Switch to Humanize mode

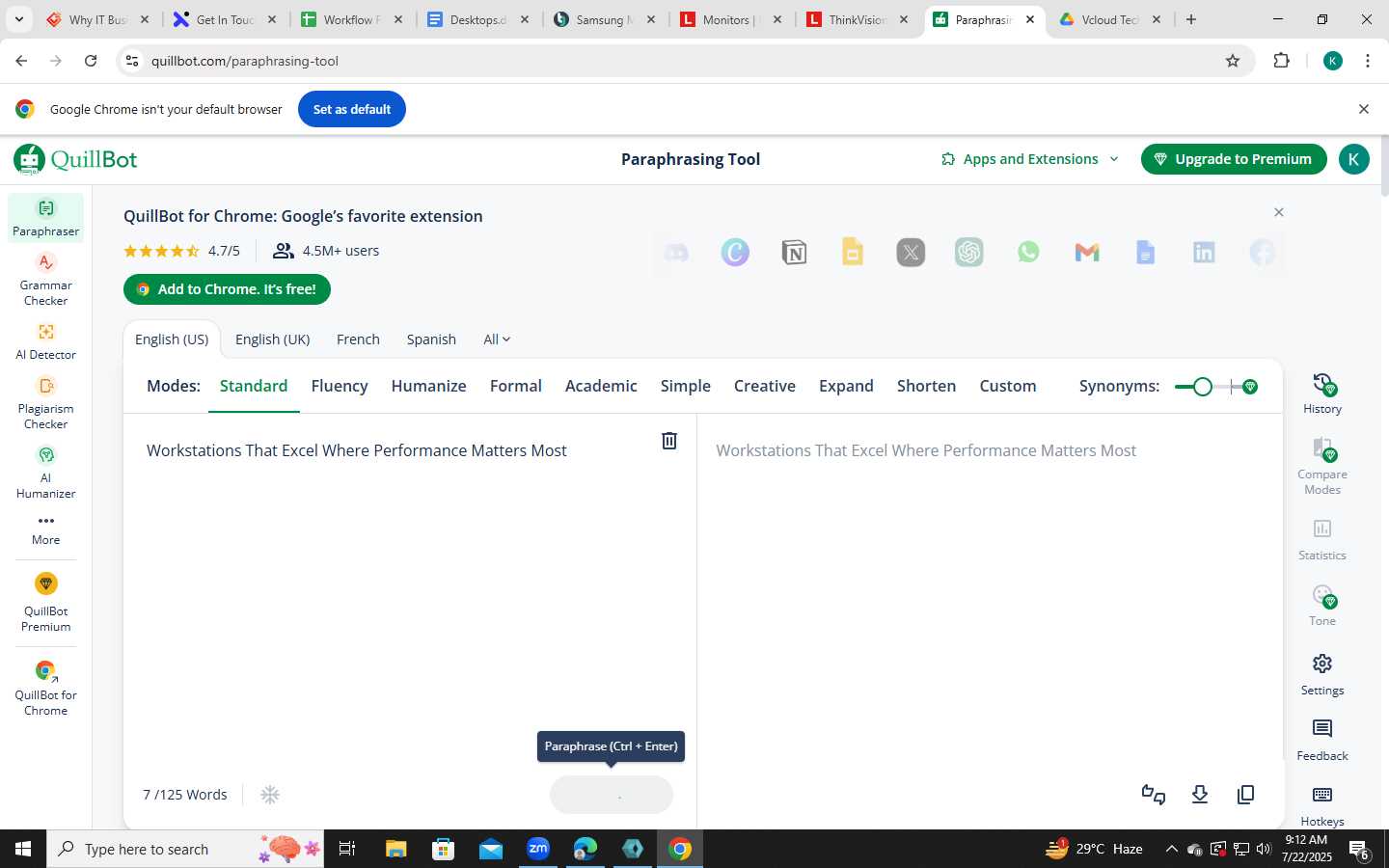click(x=429, y=386)
